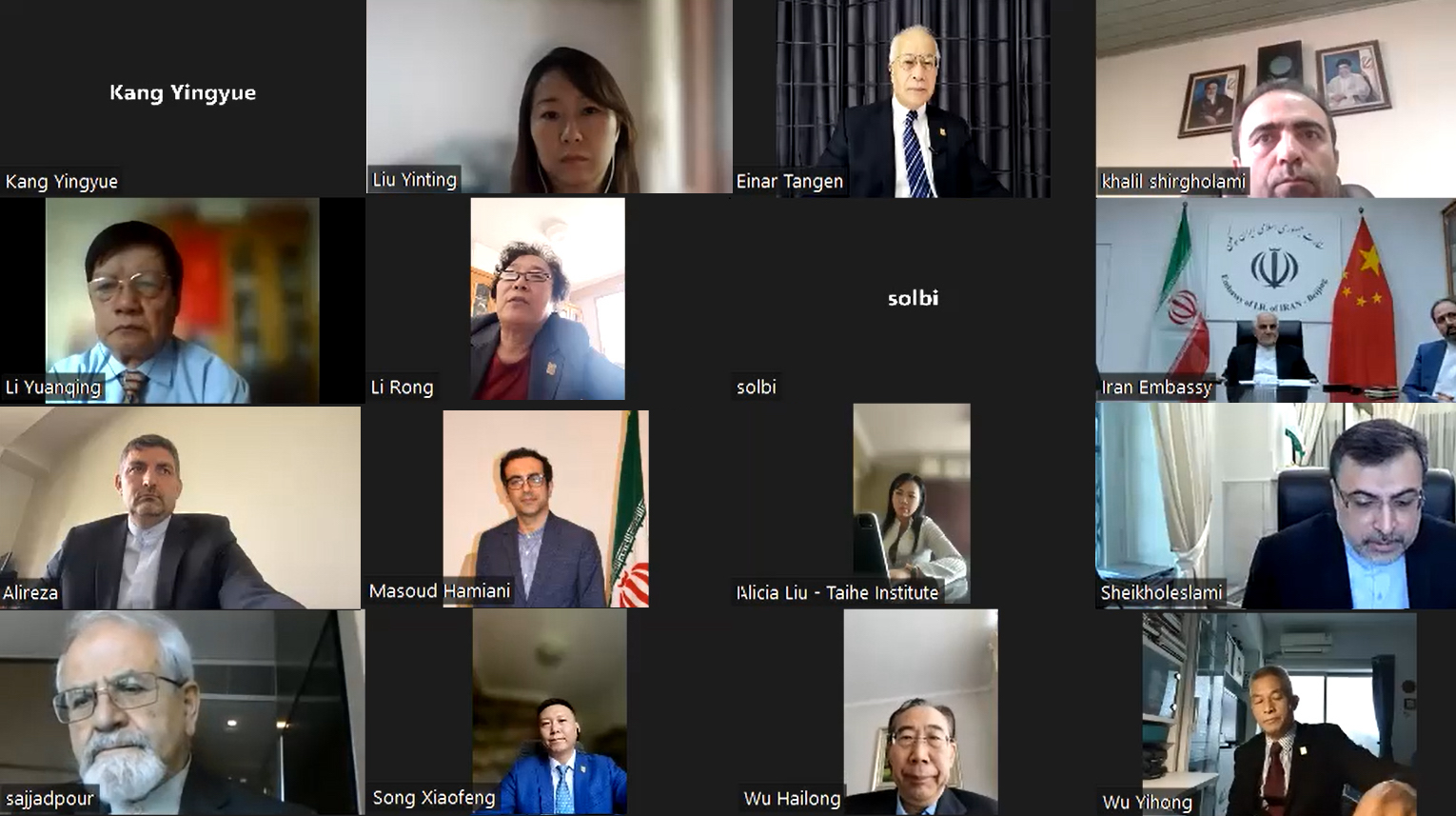Click the Iran Embassy name label
Viewport: 1456px width, 816px height.
(x=1156, y=387)
